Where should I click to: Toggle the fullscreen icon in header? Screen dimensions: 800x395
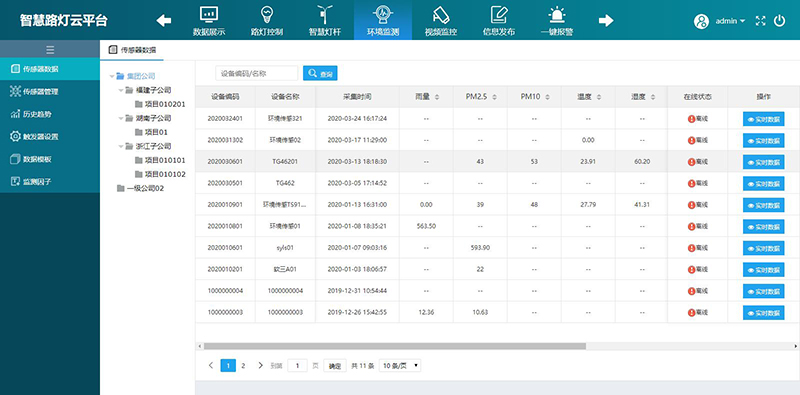click(x=761, y=21)
